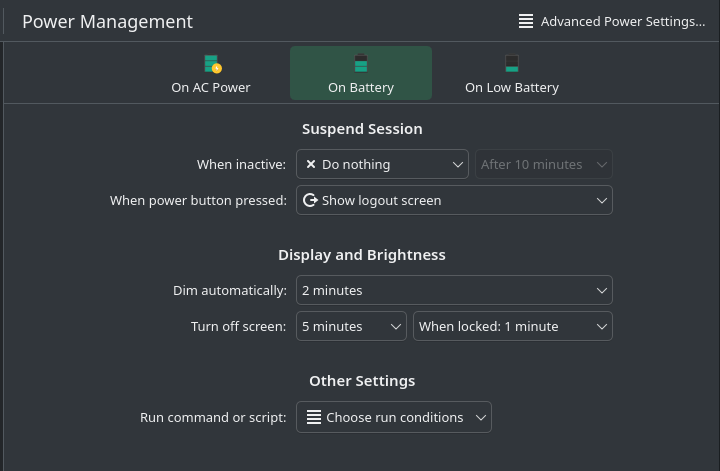This screenshot has width=720, height=471.
Task: Select the On Low Battery tab label
Action: pyautogui.click(x=512, y=87)
